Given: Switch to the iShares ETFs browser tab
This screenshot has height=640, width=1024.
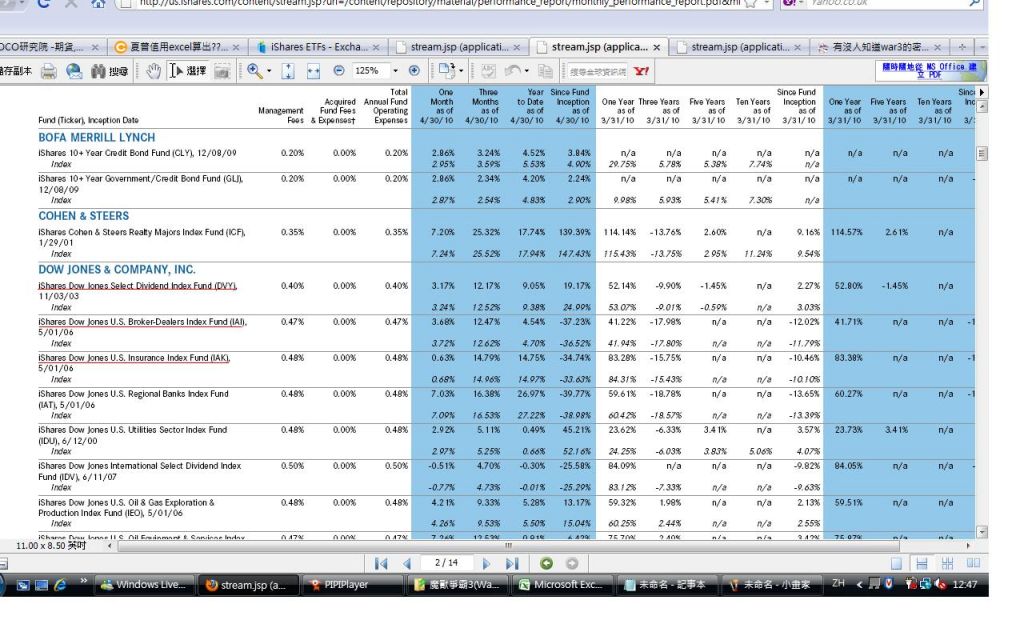Looking at the screenshot, I should point(318,47).
